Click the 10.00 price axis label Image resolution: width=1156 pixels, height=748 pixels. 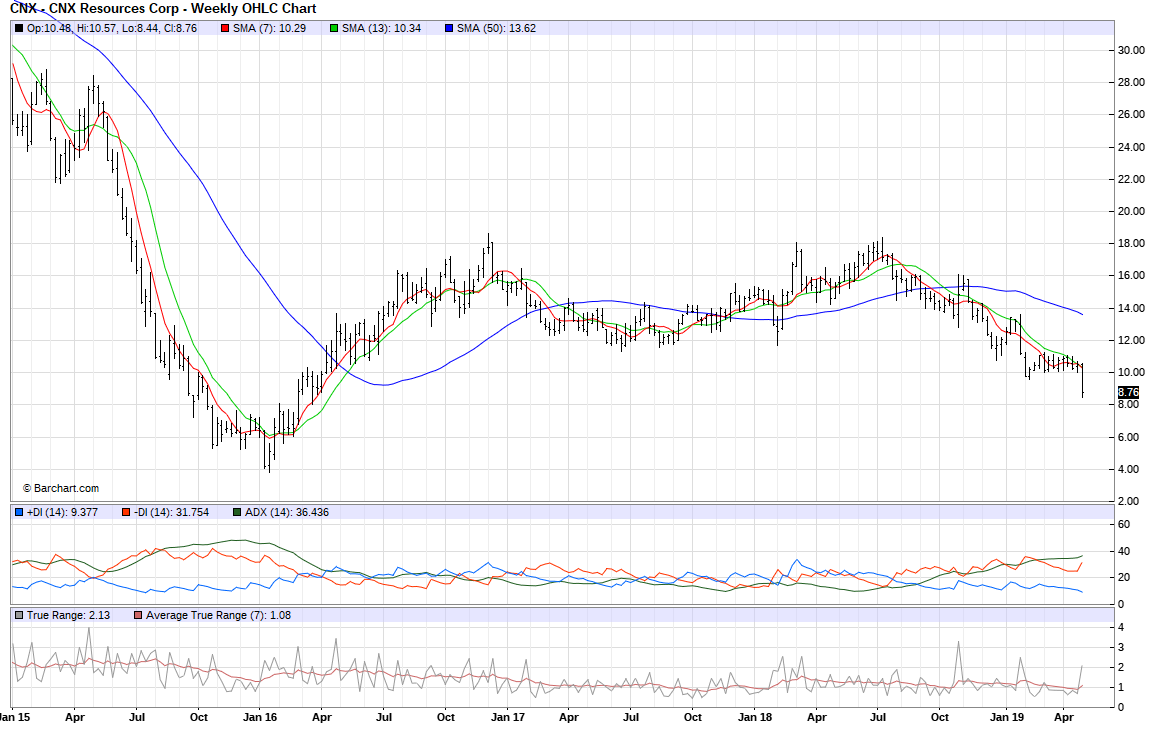tap(1131, 372)
